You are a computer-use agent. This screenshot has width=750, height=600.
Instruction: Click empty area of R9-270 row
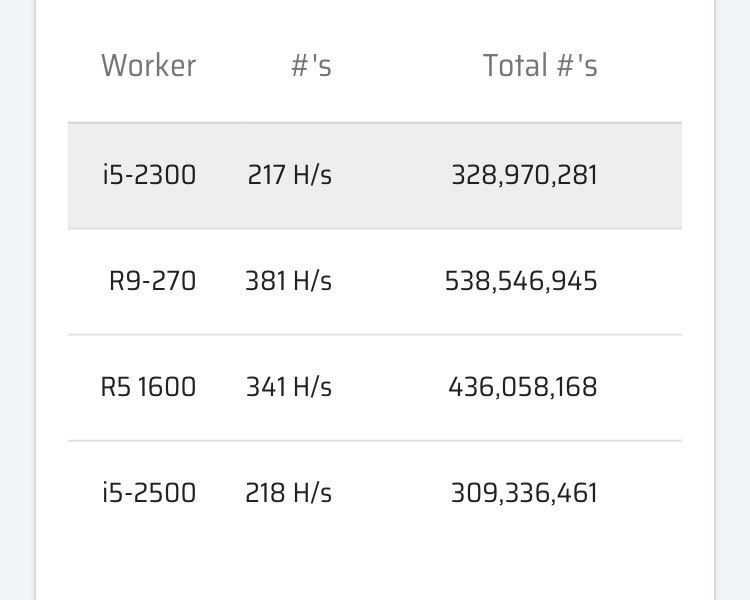pos(640,281)
